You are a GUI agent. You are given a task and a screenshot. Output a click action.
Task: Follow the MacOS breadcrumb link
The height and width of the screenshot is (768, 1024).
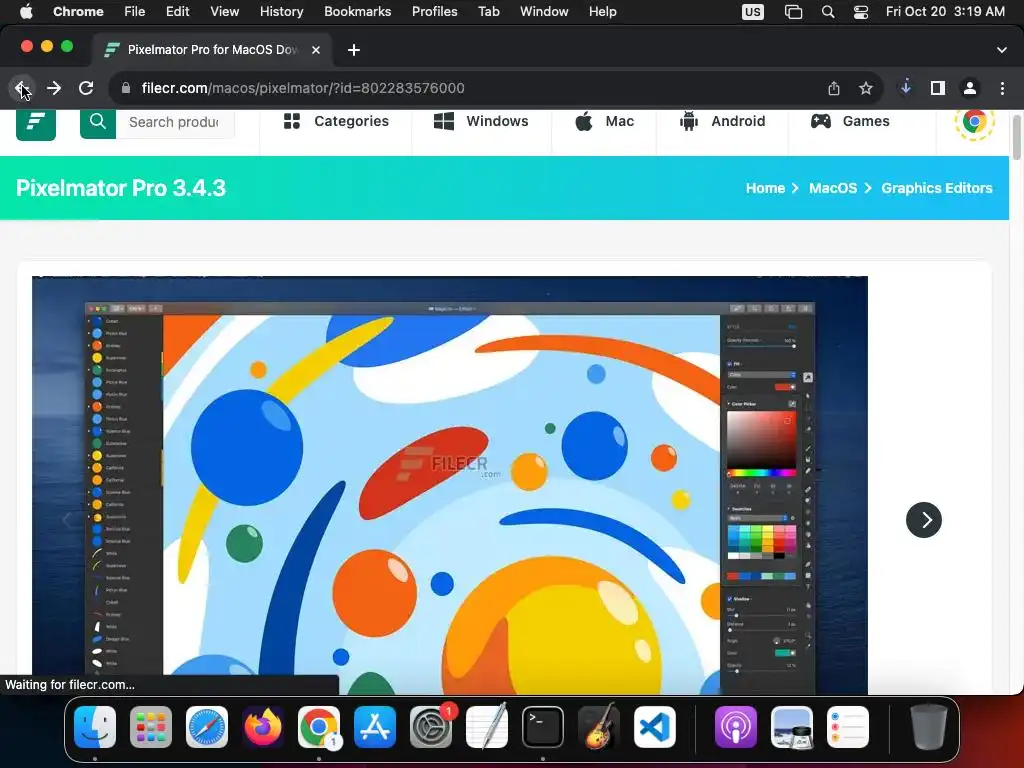click(x=833, y=188)
